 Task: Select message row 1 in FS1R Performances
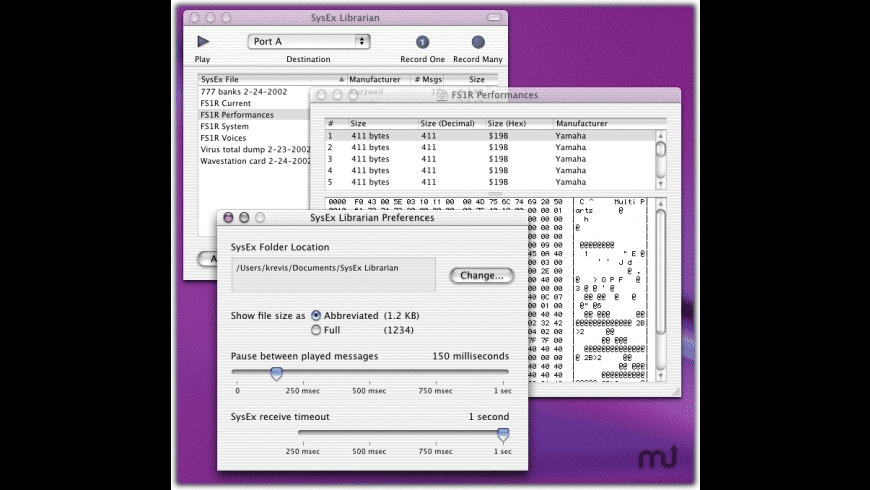point(490,135)
